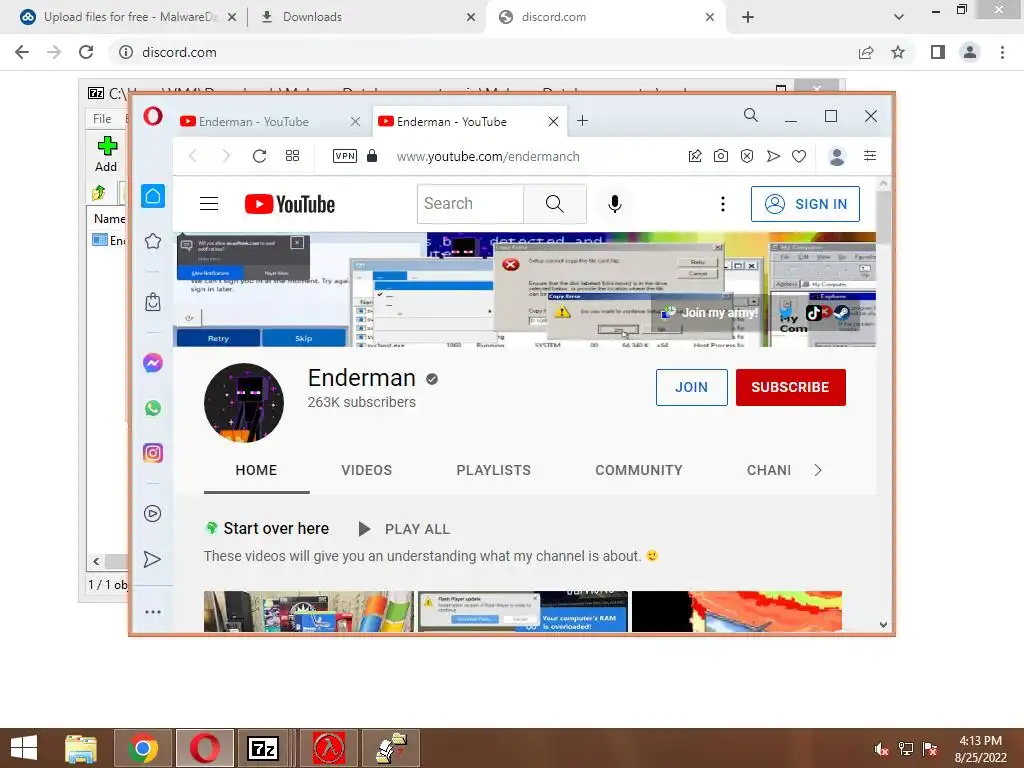Click the Add button in 7-Zip
The width and height of the screenshot is (1024, 768).
pyautogui.click(x=106, y=155)
